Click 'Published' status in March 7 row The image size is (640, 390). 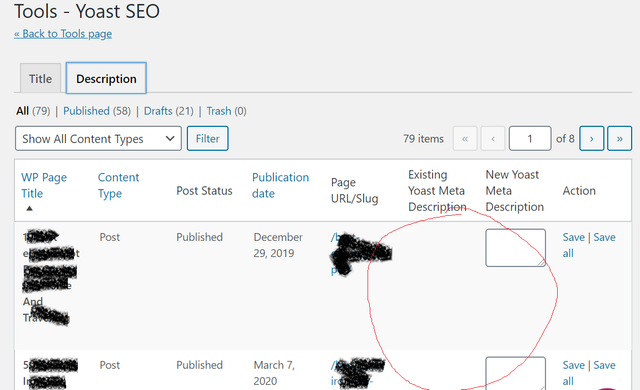click(200, 365)
